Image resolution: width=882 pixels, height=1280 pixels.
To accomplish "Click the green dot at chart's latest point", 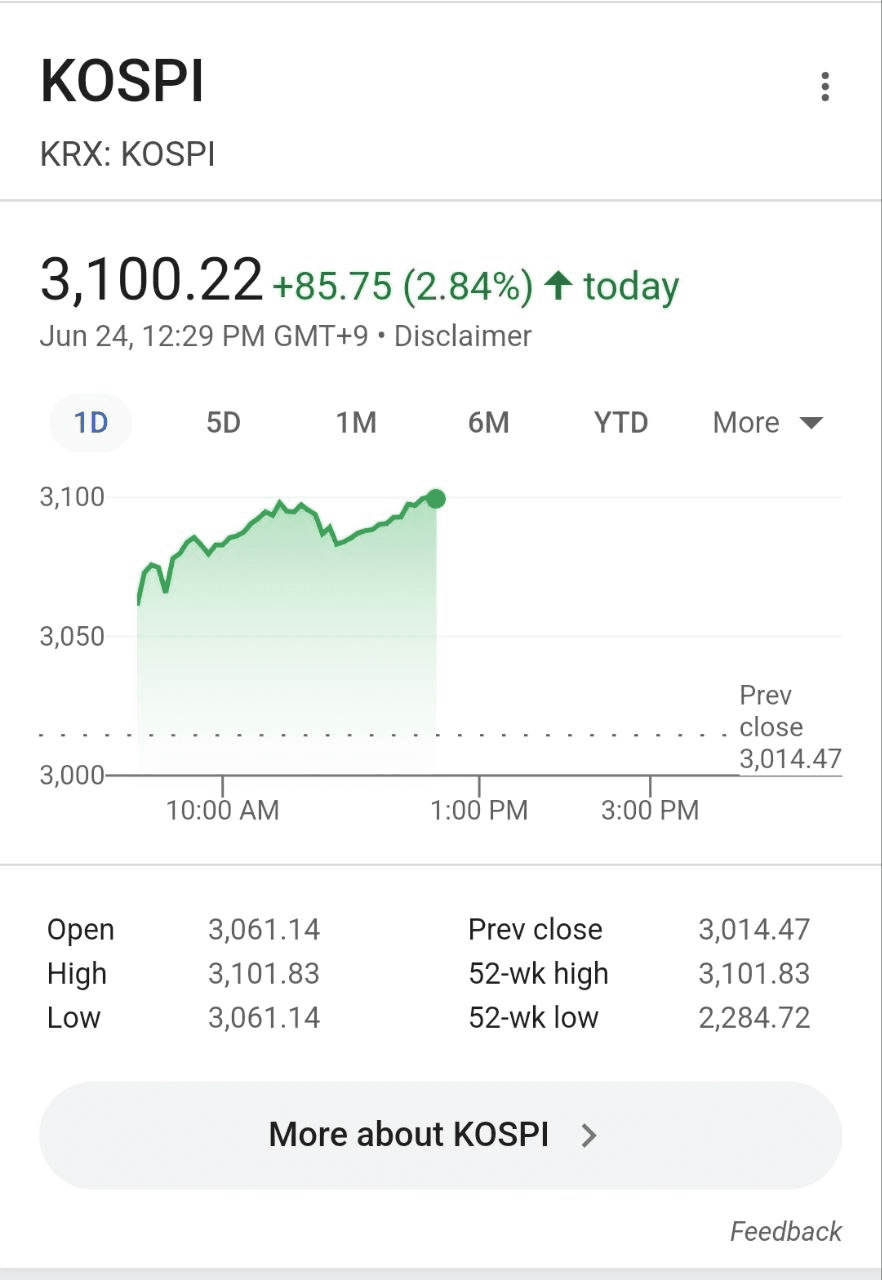I will tap(436, 498).
